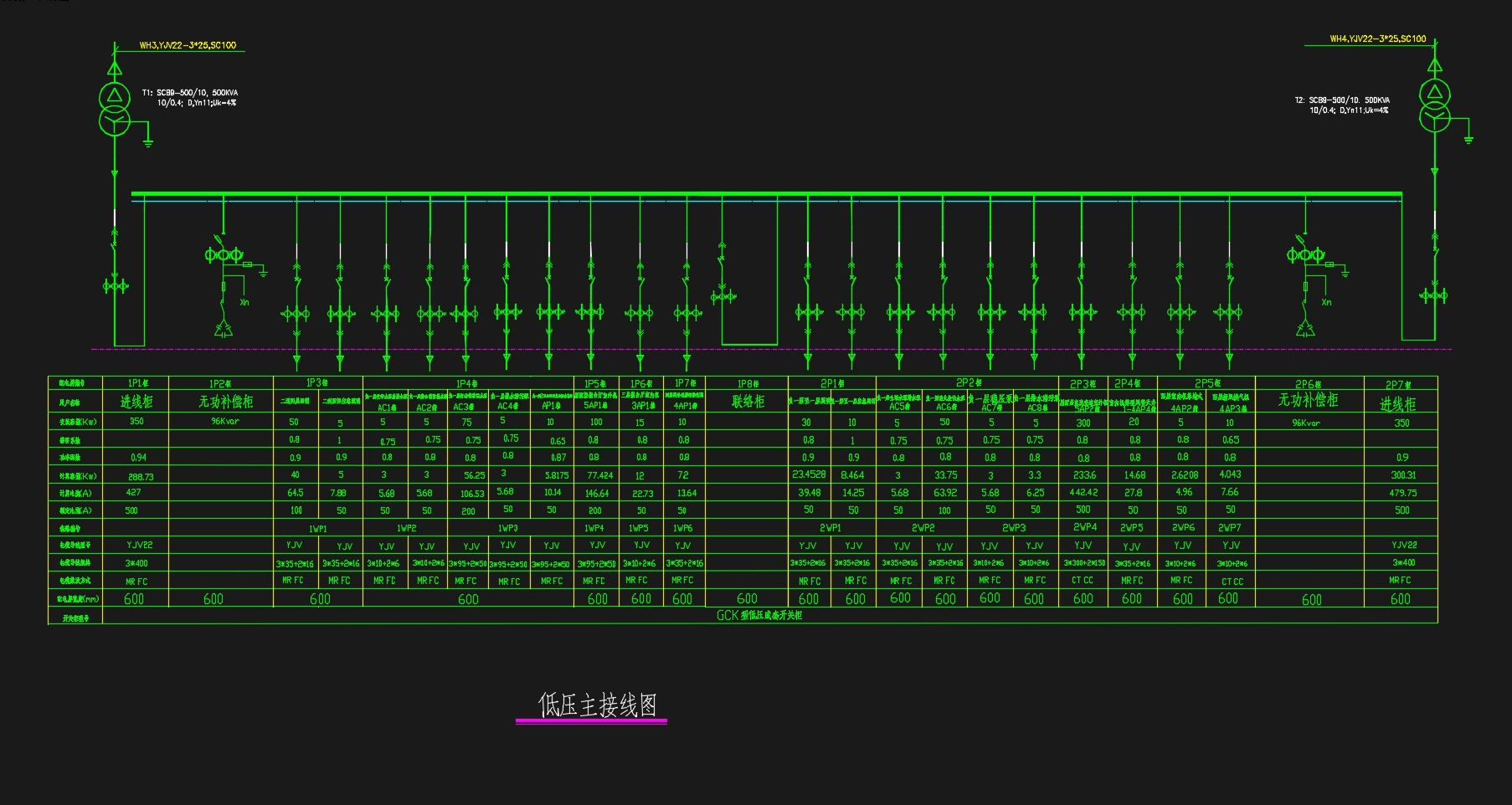Click the 479.75 calculated current value
The height and width of the screenshot is (805, 1512).
[x=1402, y=493]
